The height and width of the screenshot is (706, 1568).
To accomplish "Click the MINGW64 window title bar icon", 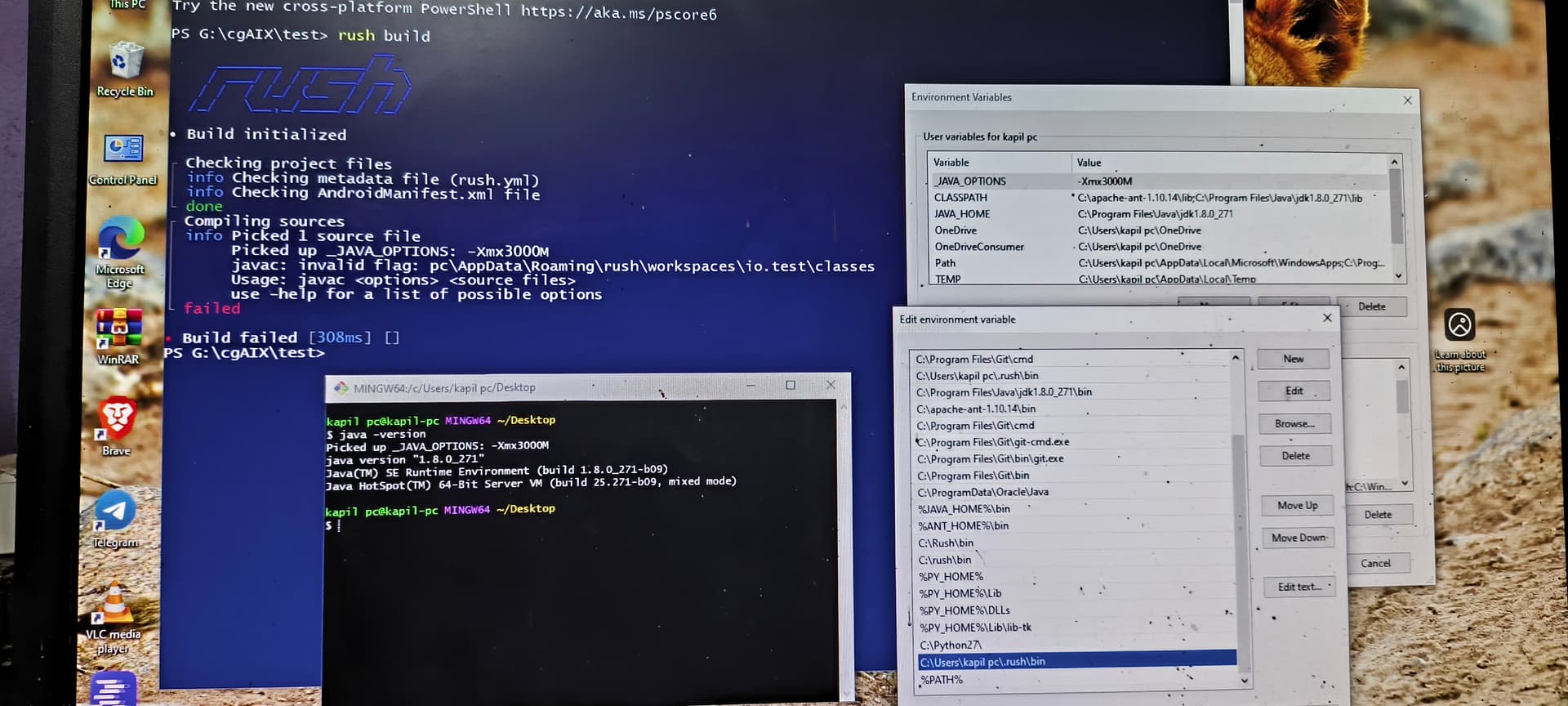I will [x=341, y=388].
